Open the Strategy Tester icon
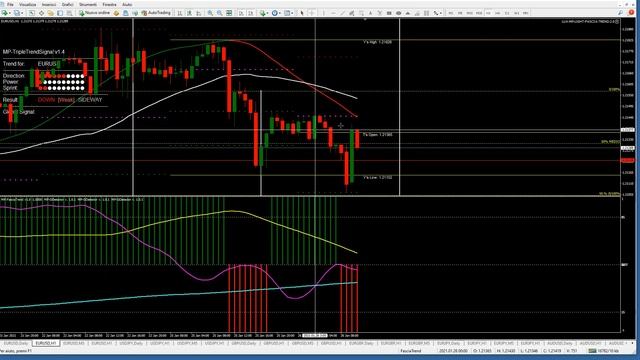 click(x=69, y=13)
